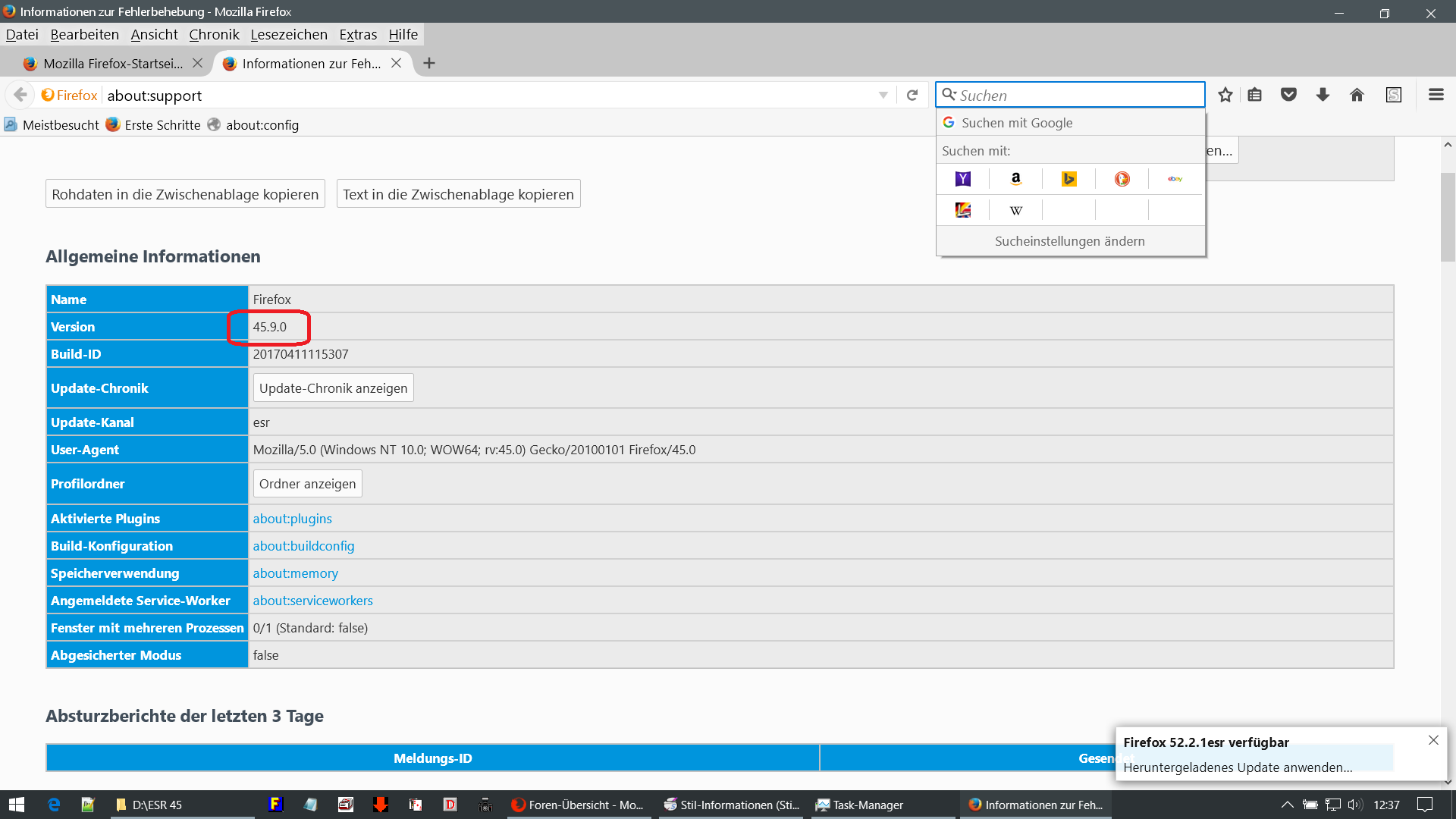Open the hamburger menu button
The width and height of the screenshot is (1456, 819).
pyautogui.click(x=1436, y=95)
